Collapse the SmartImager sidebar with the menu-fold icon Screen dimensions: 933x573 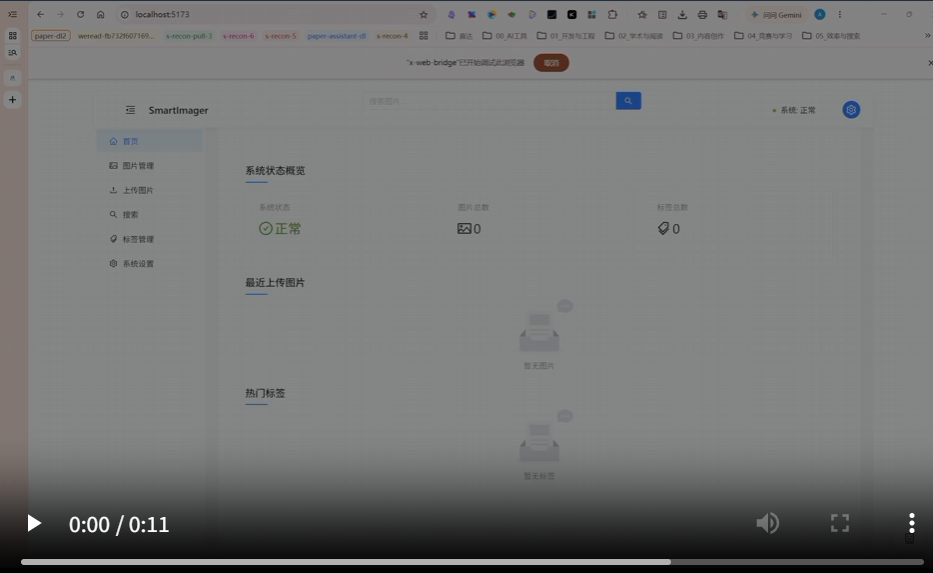130,110
